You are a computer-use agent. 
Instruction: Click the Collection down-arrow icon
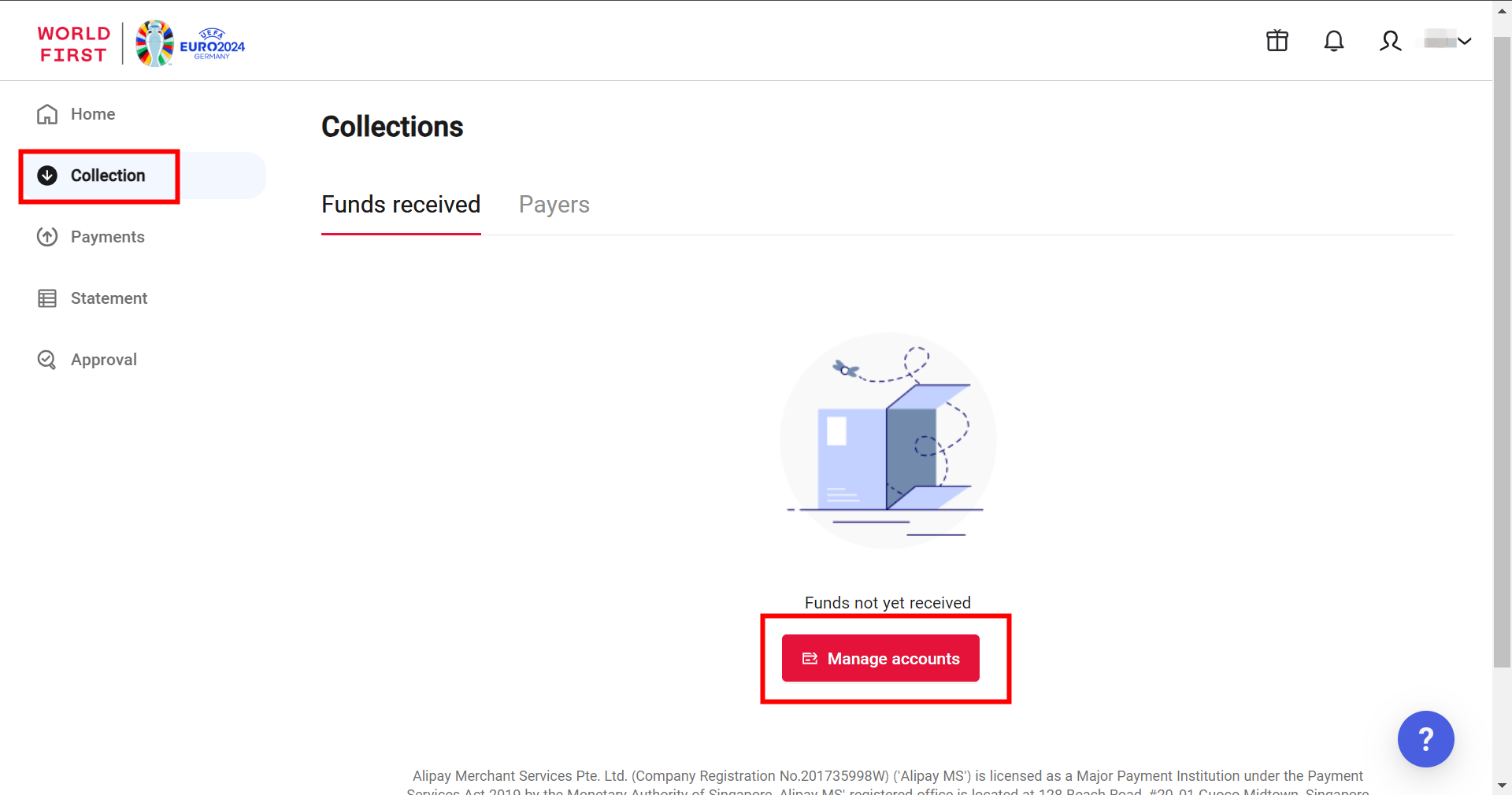coord(47,176)
